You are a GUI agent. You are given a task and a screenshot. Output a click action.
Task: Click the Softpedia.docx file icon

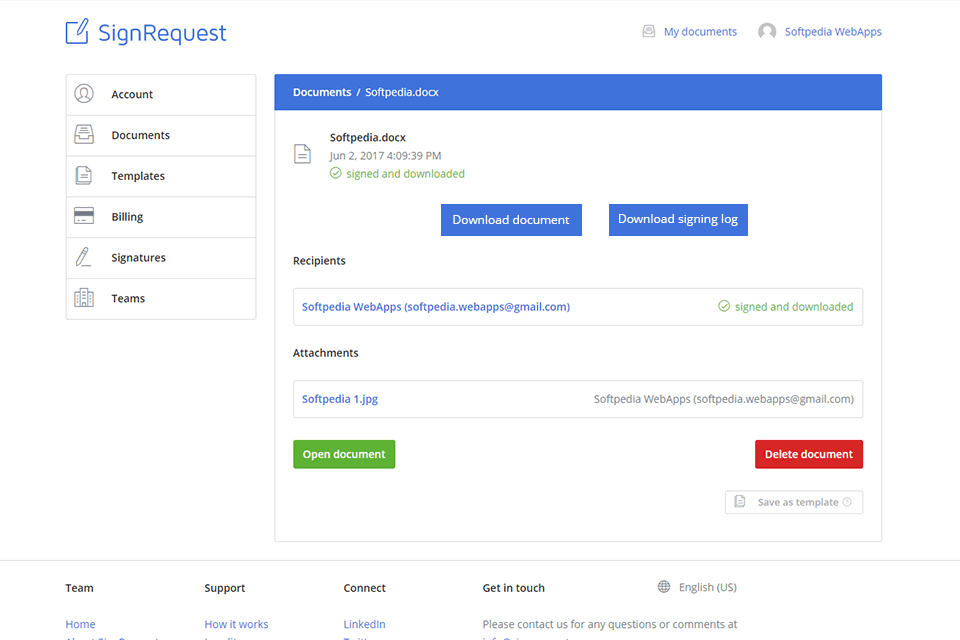(302, 154)
